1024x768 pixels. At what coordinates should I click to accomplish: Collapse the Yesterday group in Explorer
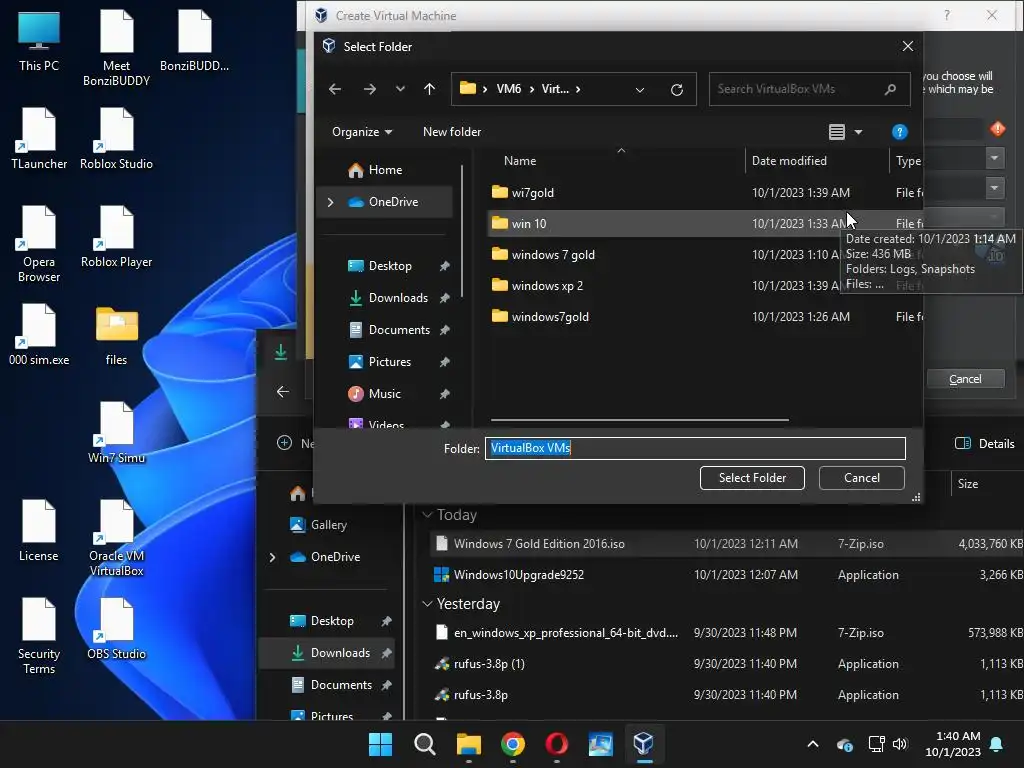(x=427, y=604)
